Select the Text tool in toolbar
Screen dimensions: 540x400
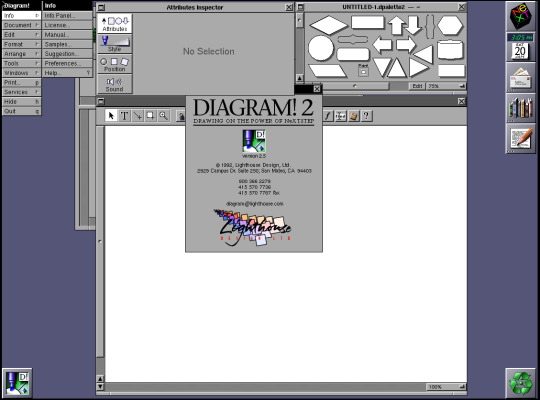(x=124, y=116)
